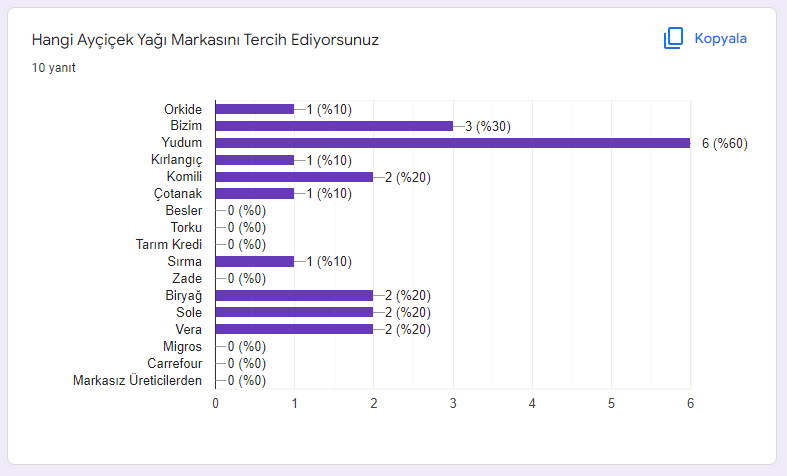Click the "6 (%60)" value label

pyautogui.click(x=724, y=143)
